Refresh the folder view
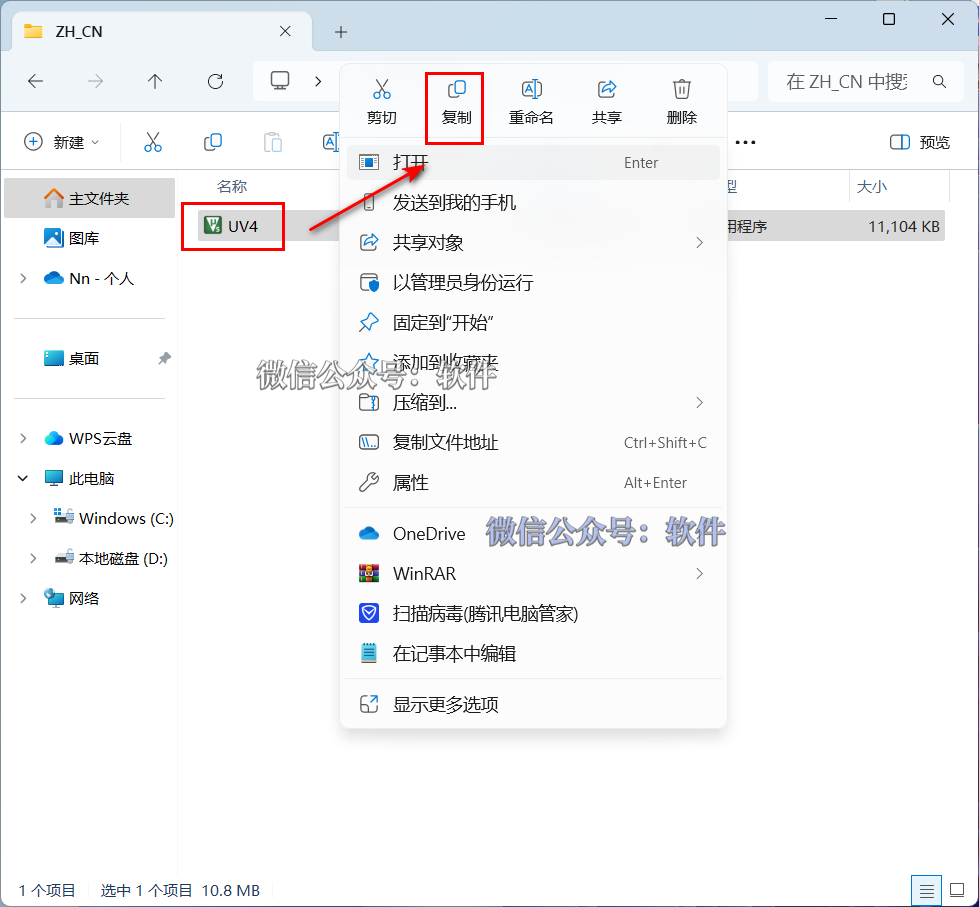The width and height of the screenshot is (979, 907). pos(215,81)
